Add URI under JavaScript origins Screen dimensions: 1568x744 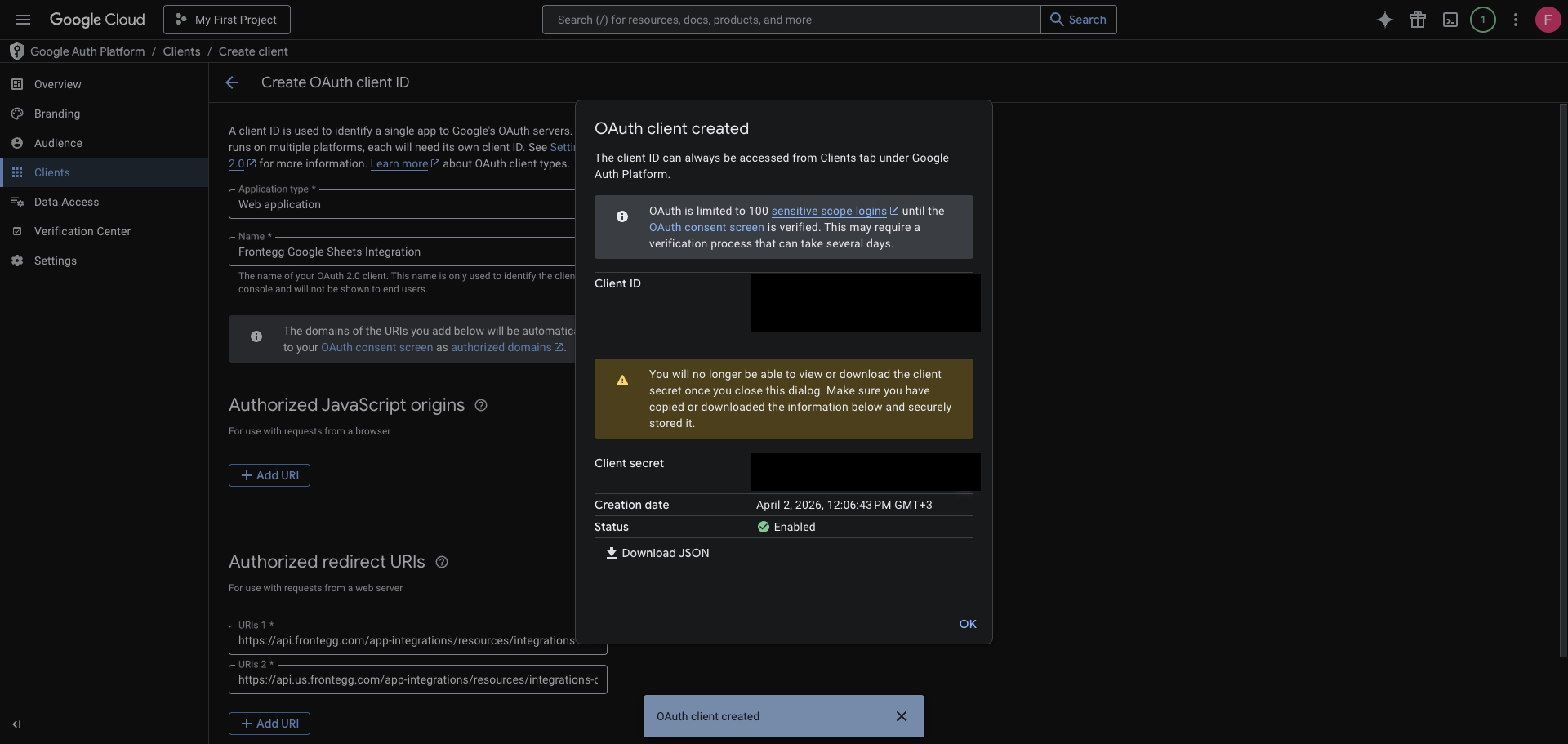coord(269,475)
